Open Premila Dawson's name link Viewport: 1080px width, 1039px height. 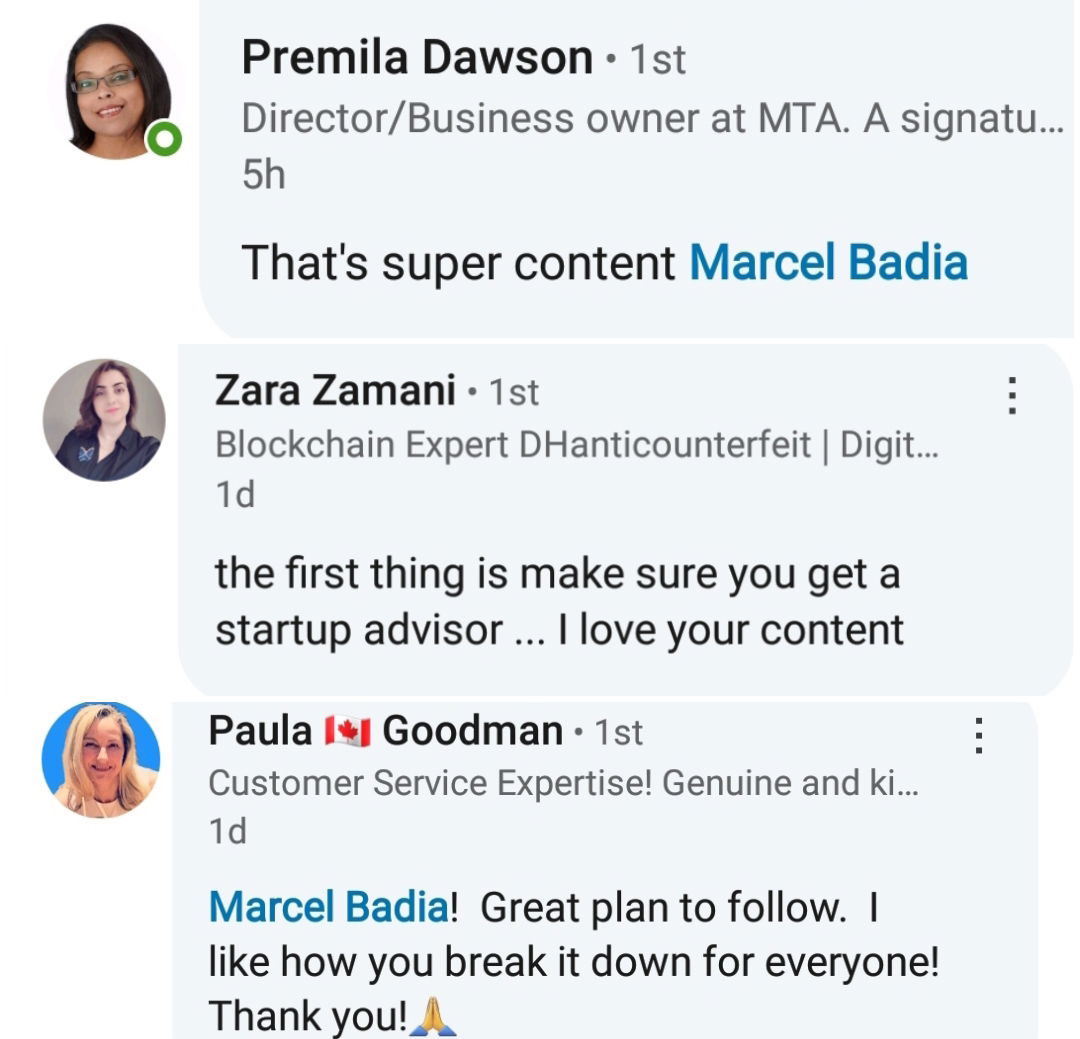[417, 58]
